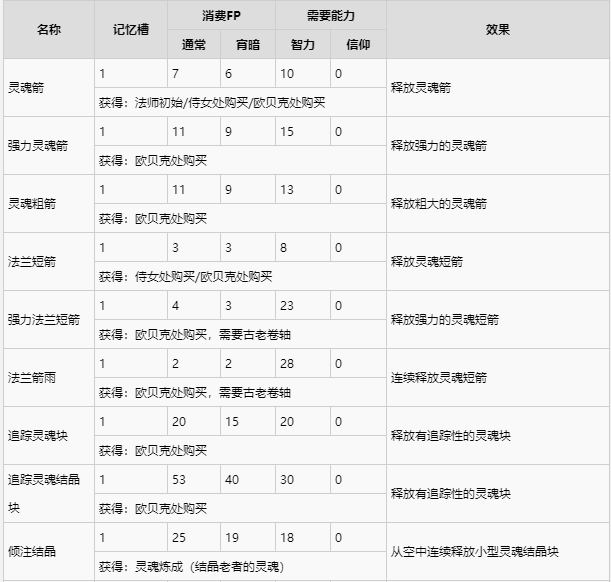Click 获得：灵魂炼成（结晶老者的灵魂） text
Image resolution: width=611 pixels, height=582 pixels.
point(191,566)
